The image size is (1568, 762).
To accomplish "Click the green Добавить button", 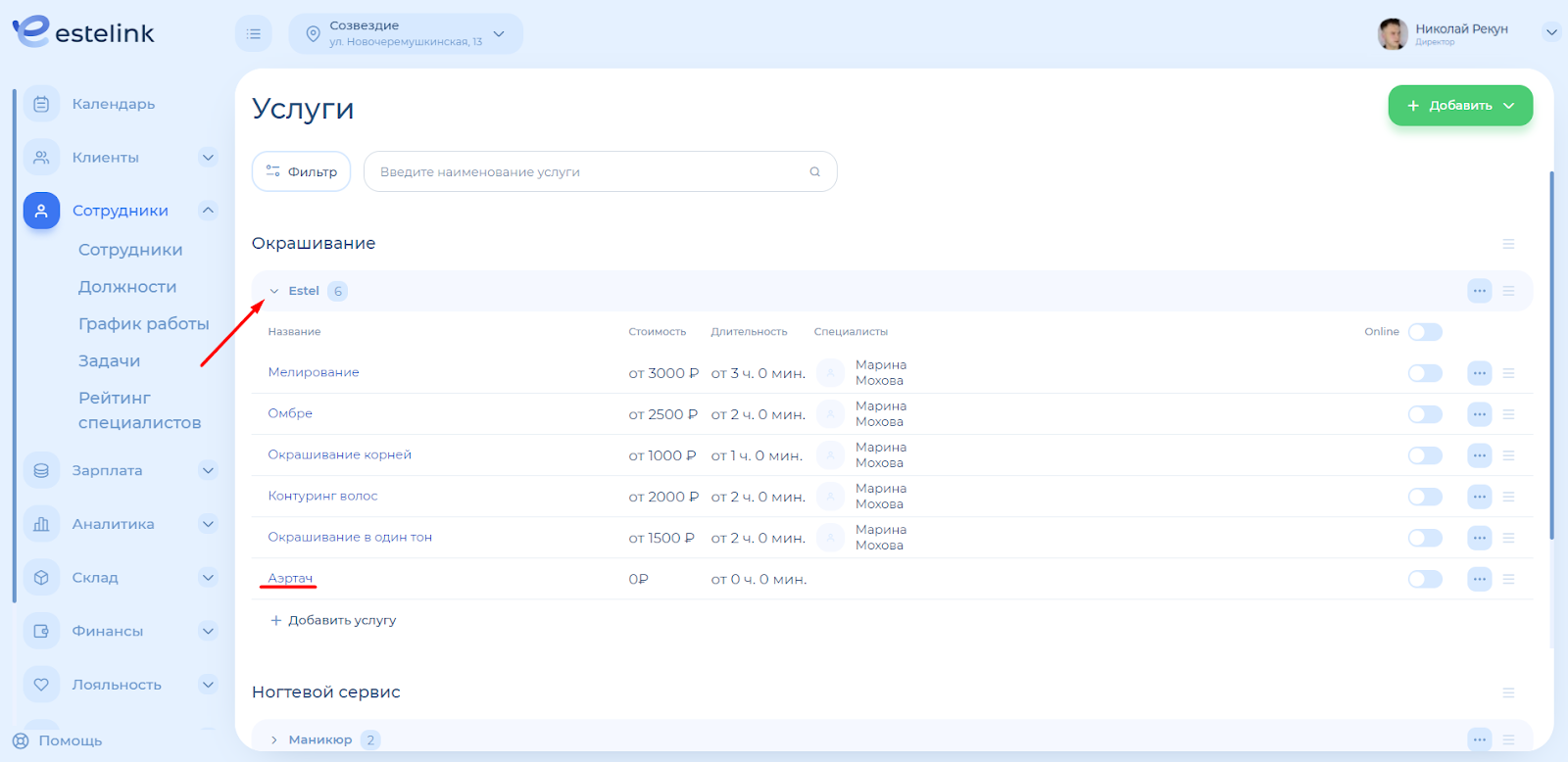I will point(1459,106).
